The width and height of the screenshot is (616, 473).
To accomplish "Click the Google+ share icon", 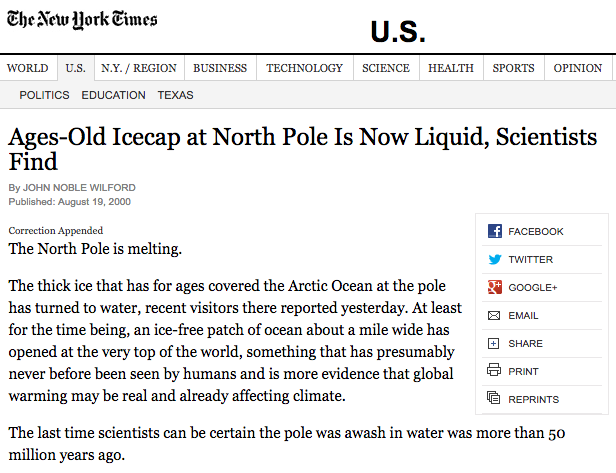I will pos(495,287).
